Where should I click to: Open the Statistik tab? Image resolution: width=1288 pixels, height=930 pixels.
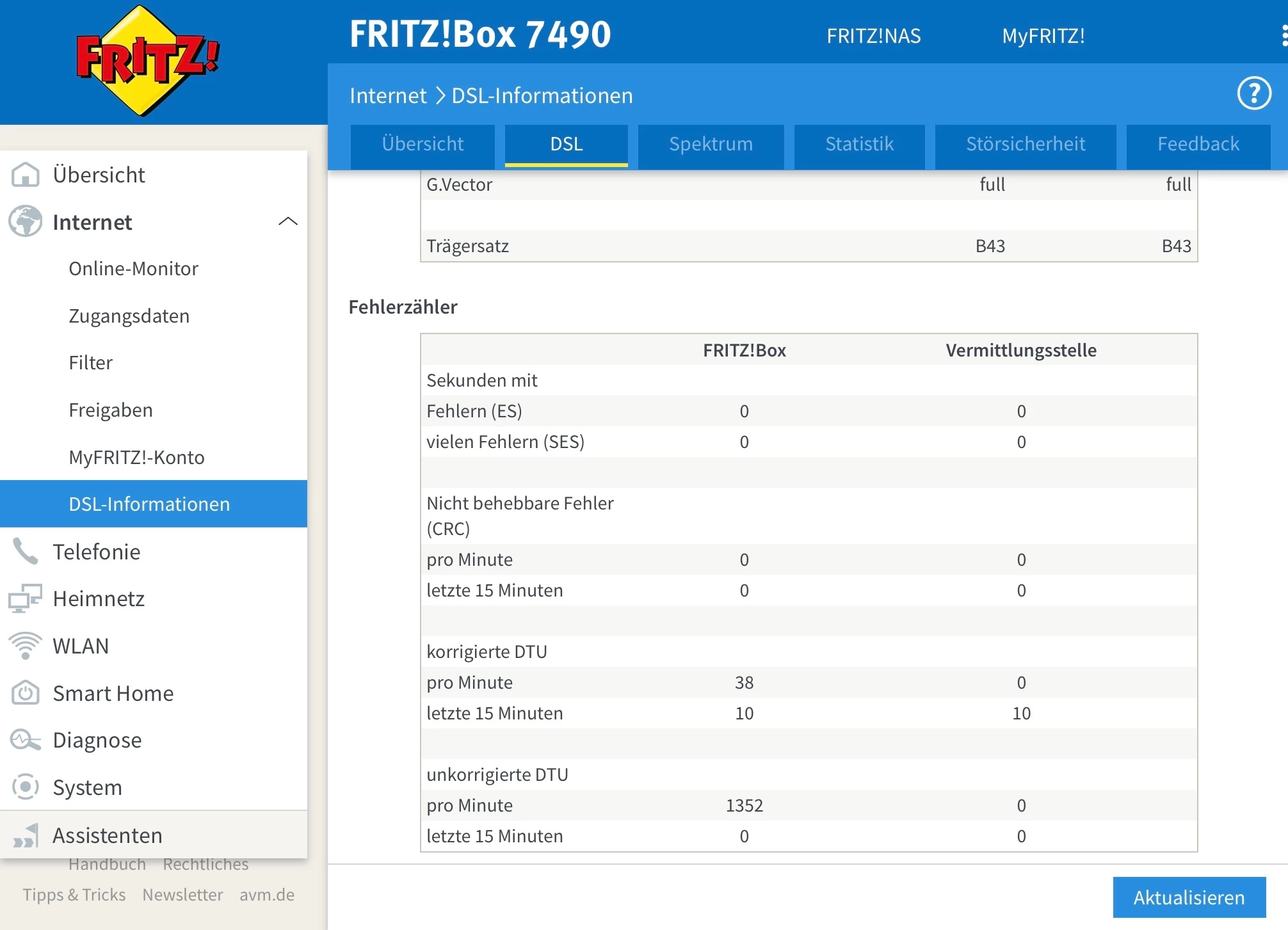[x=859, y=144]
